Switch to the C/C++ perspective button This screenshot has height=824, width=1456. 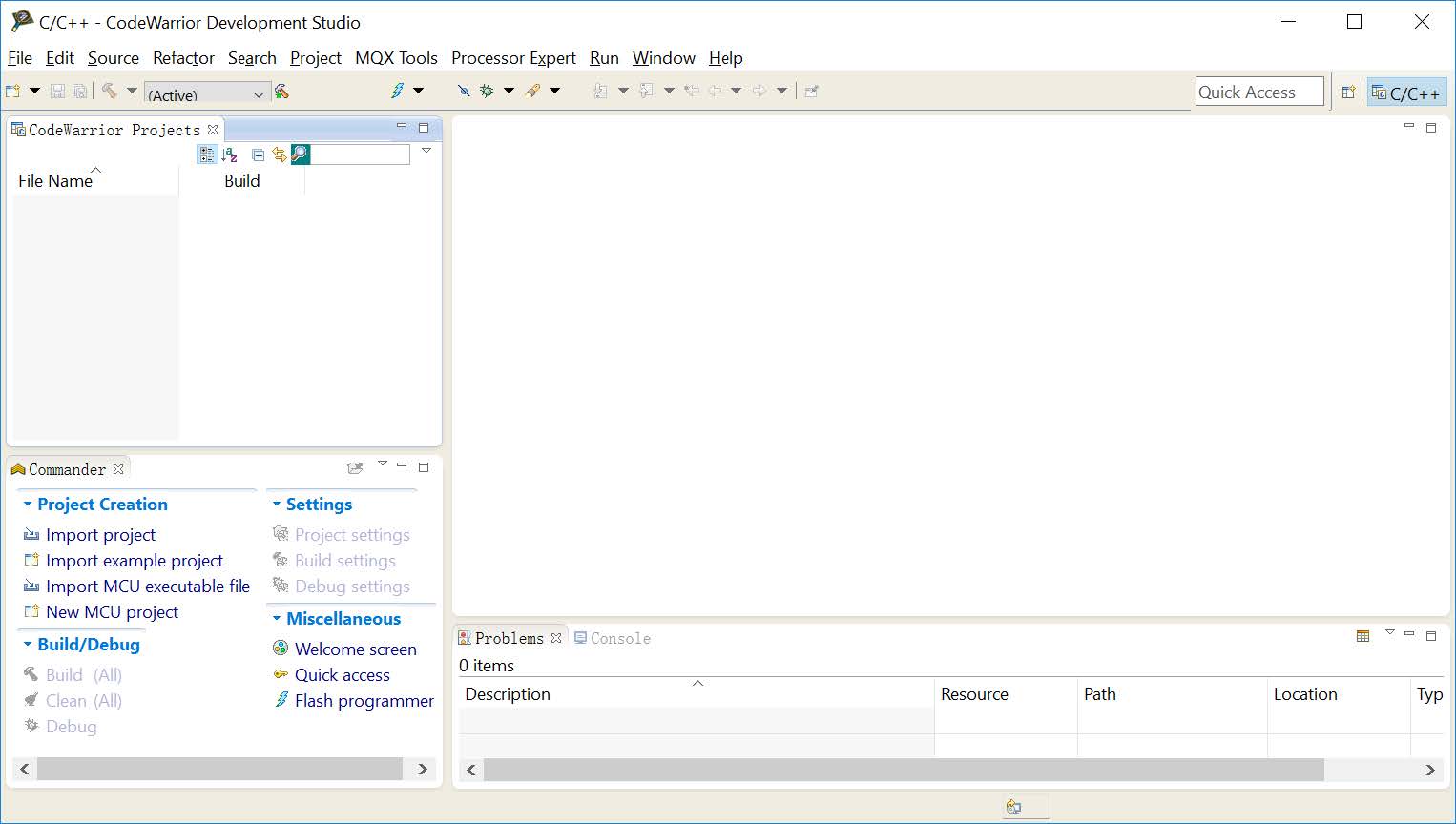pos(1406,93)
